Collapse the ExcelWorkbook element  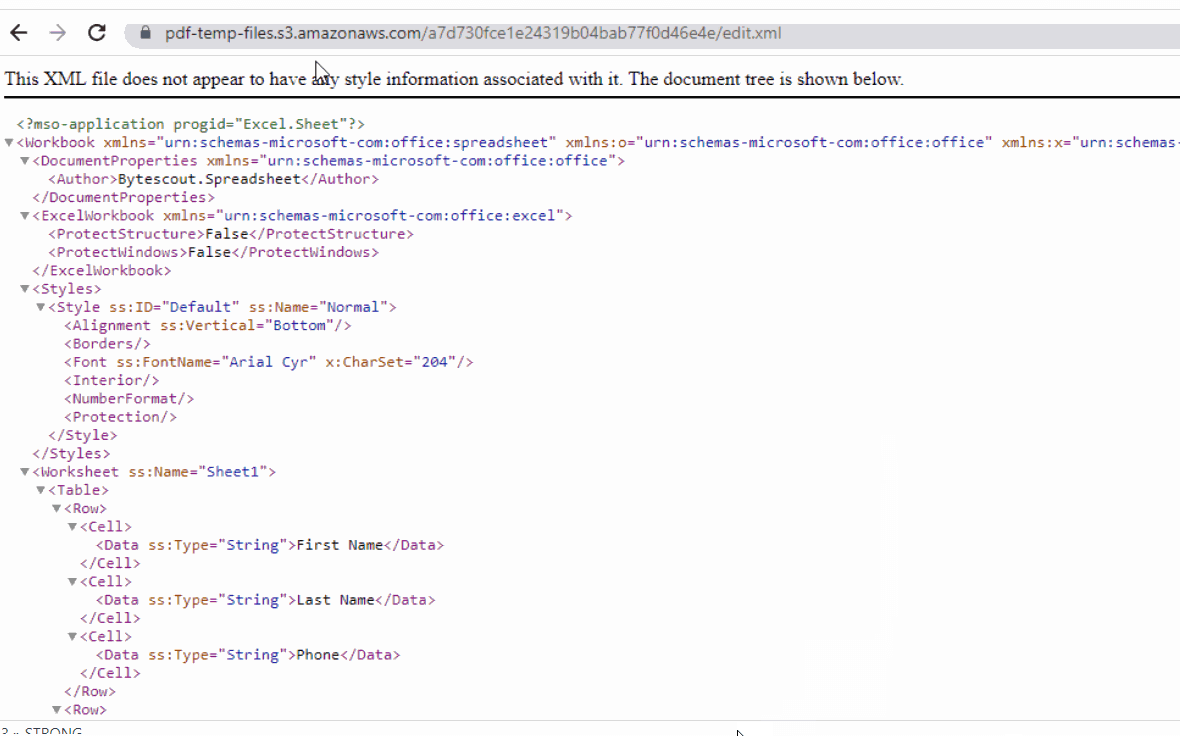pos(24,215)
